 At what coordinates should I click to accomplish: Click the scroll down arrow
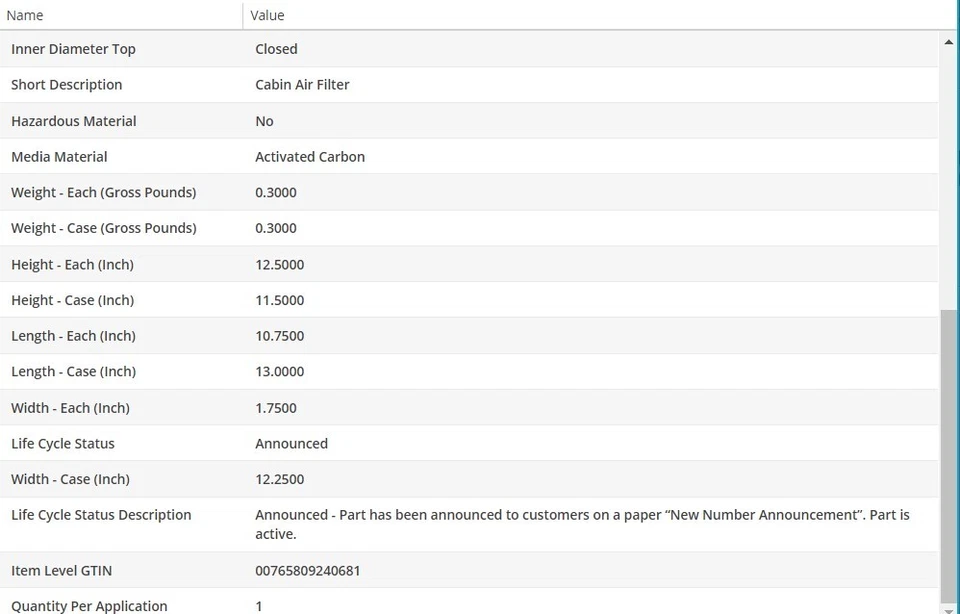point(948,606)
